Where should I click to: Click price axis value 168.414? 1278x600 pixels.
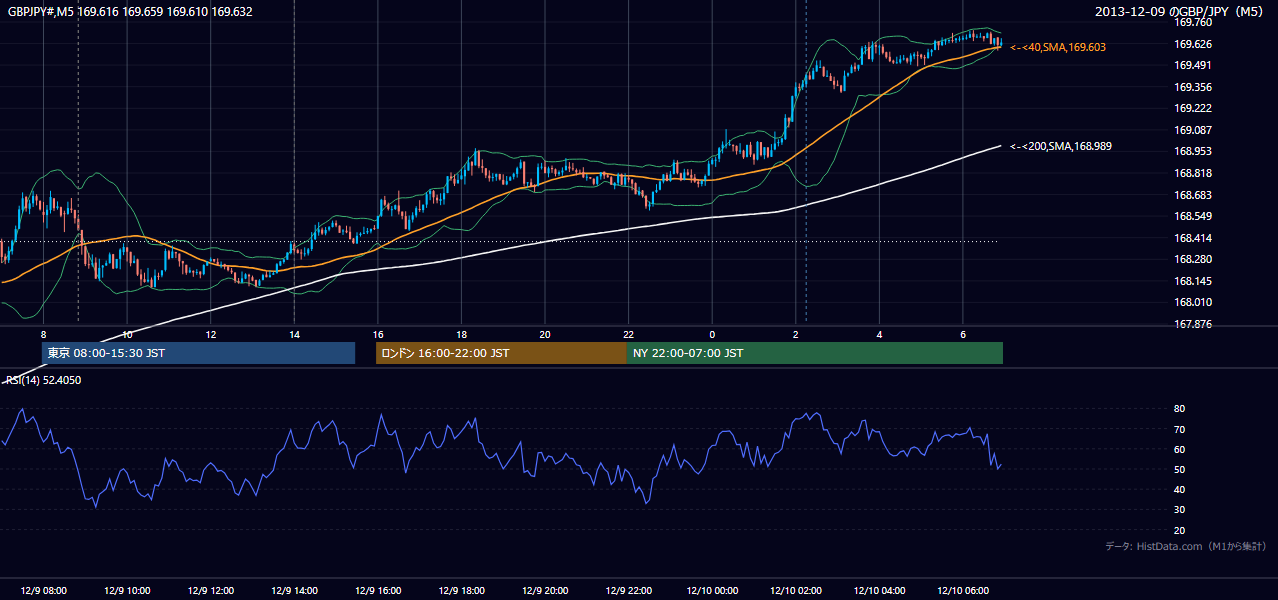(1192, 238)
